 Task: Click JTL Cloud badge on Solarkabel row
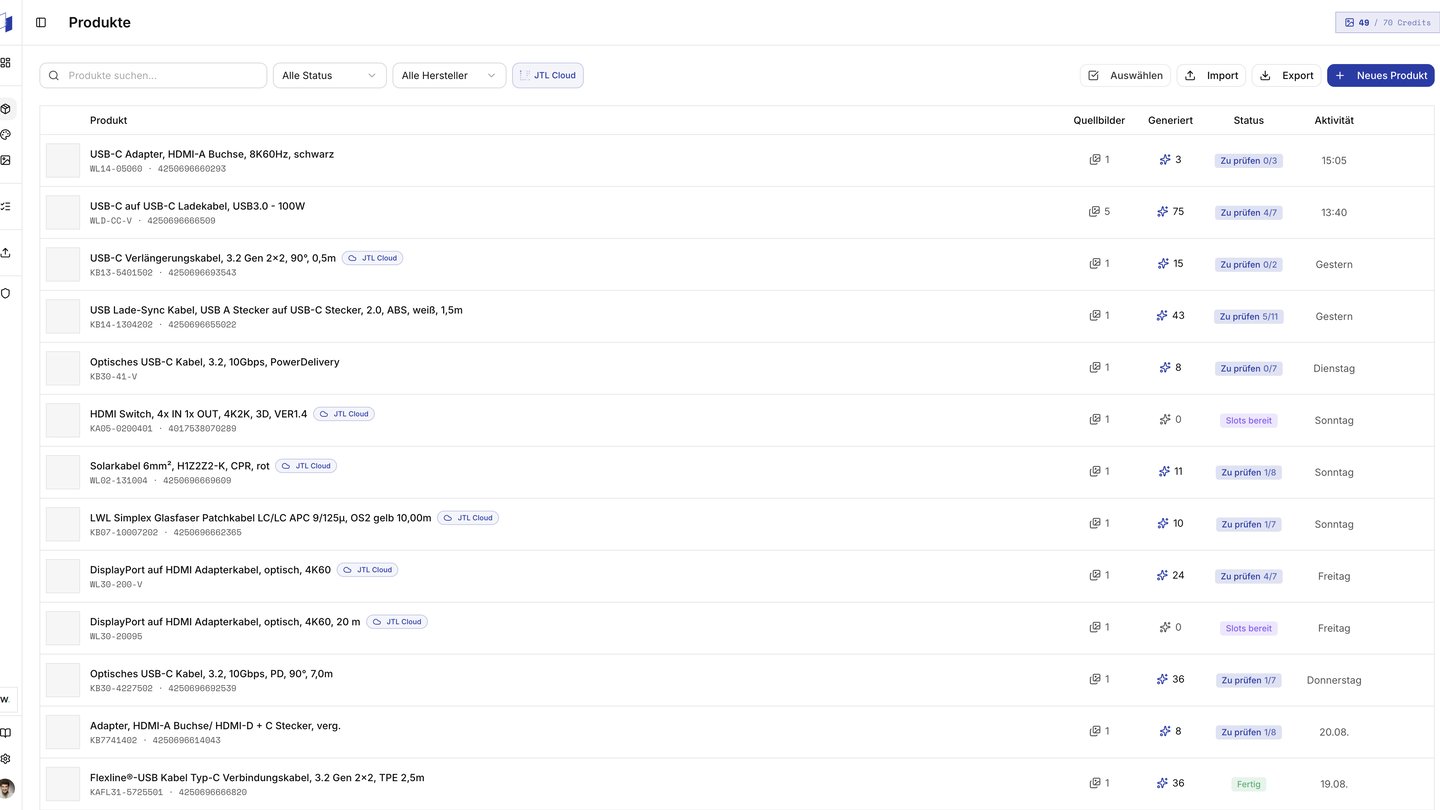coord(306,466)
